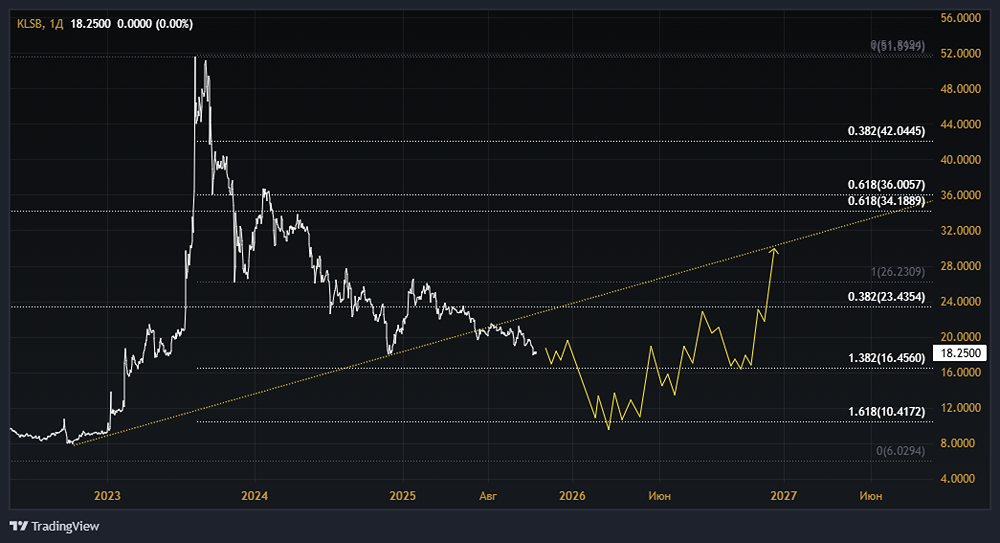Click the 52.0000 price scale value
The image size is (1000, 543).
tap(960, 54)
